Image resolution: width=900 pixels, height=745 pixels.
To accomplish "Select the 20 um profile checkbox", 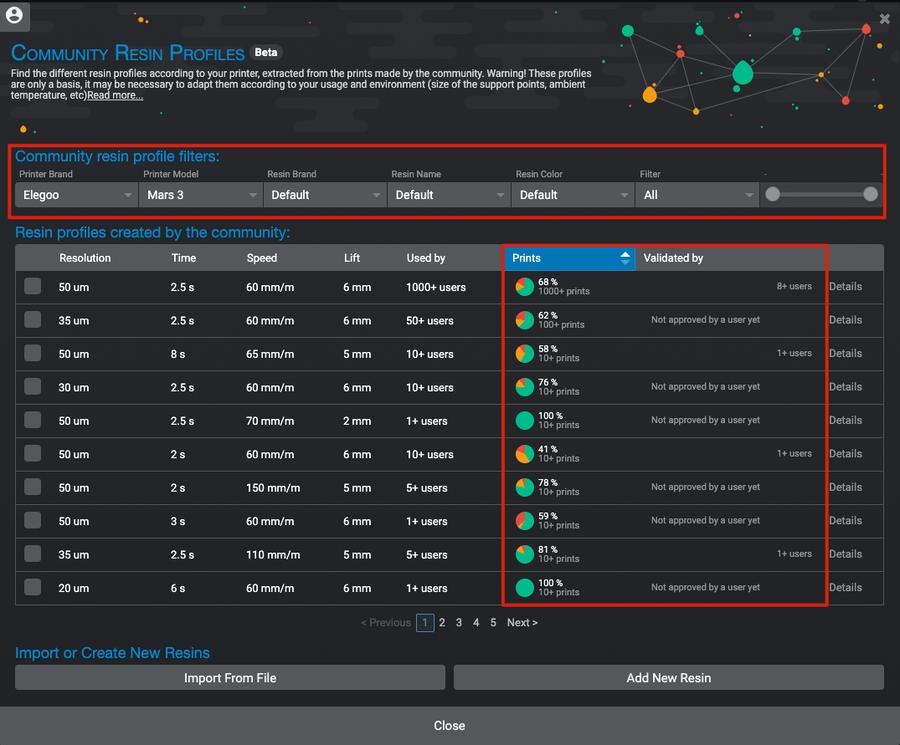I will [33, 588].
